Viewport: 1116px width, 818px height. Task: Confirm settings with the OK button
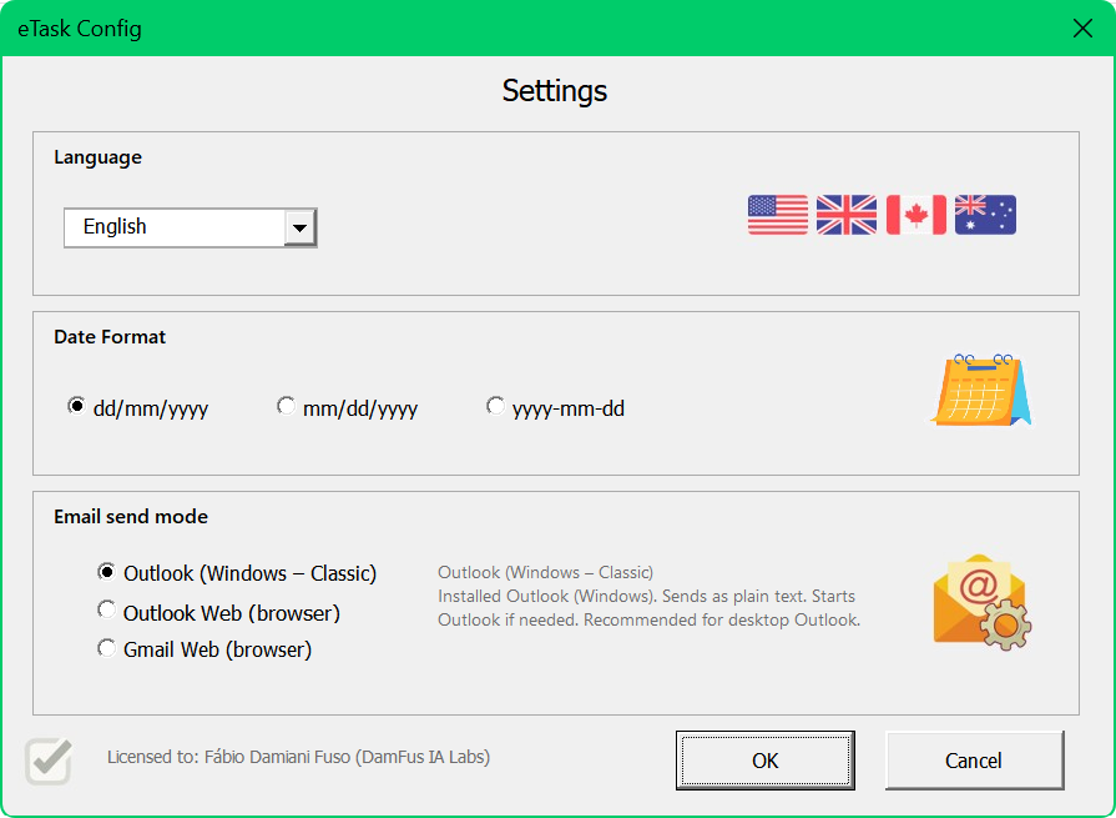click(765, 760)
